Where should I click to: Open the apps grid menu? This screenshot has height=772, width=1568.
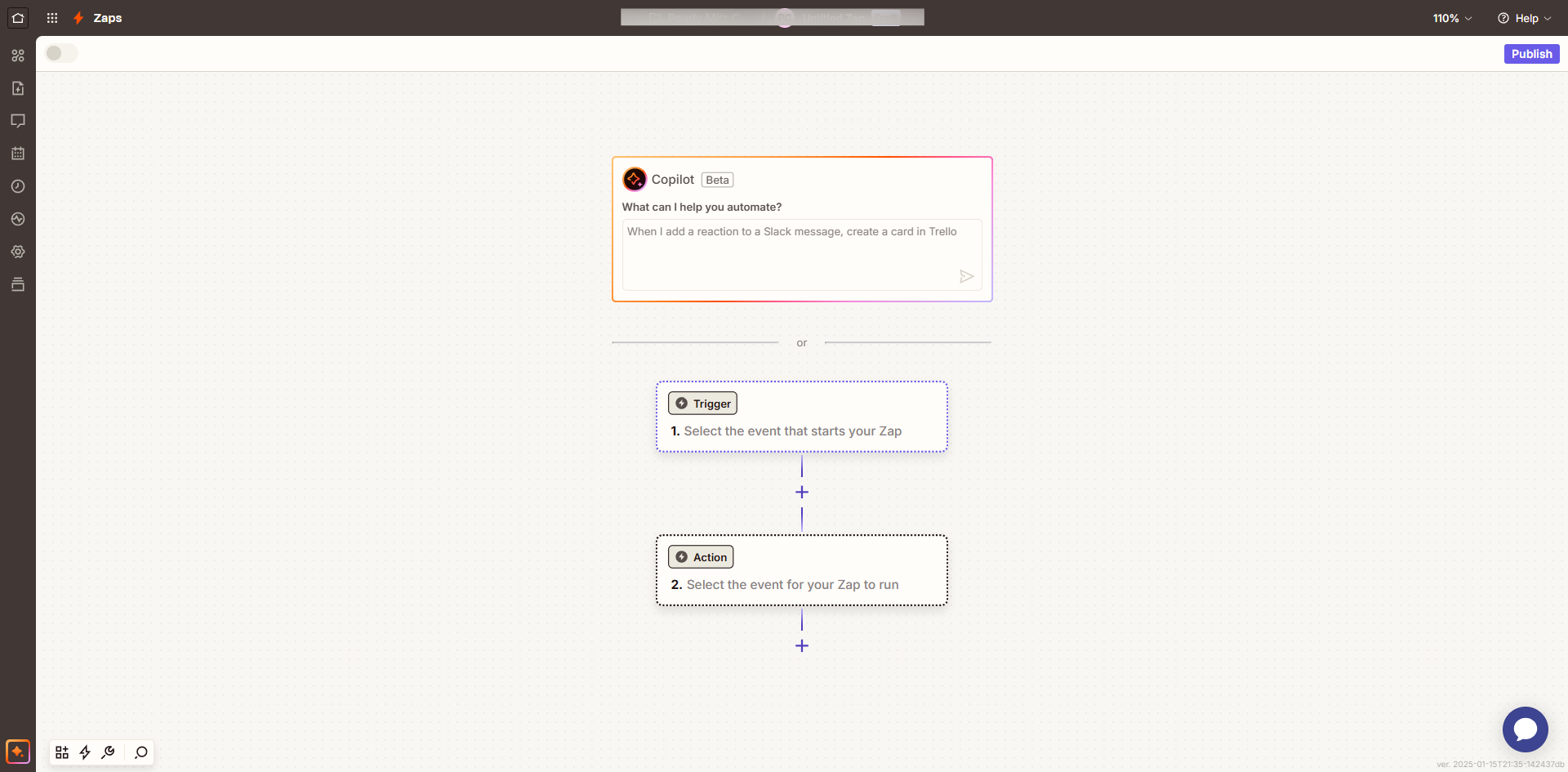[52, 18]
